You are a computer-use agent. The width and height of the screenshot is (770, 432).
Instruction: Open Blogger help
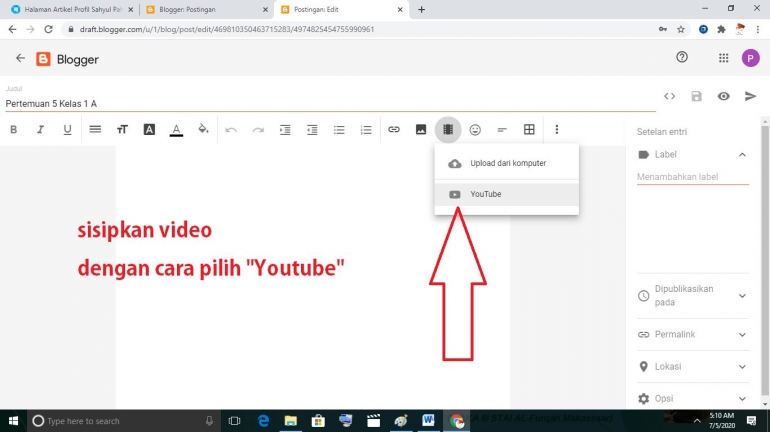click(682, 57)
